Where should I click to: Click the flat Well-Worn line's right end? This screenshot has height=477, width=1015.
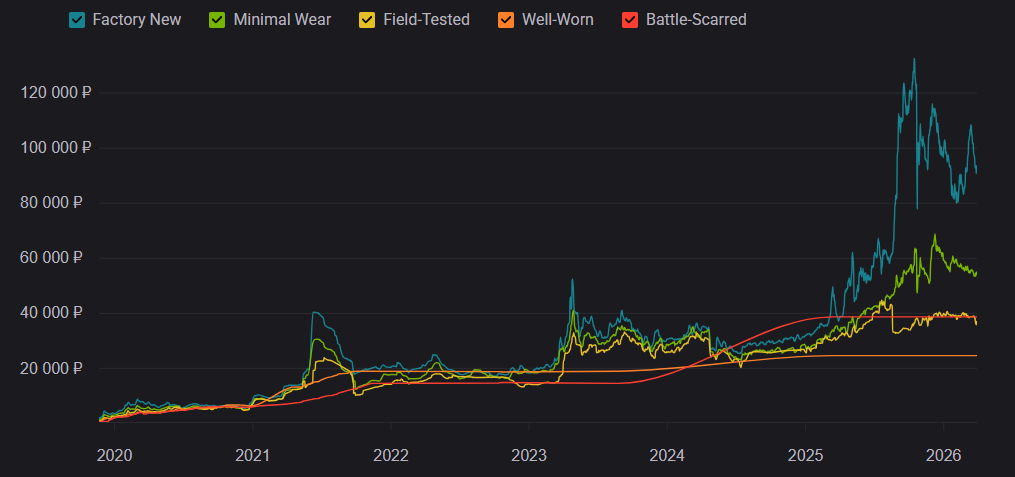coord(975,356)
